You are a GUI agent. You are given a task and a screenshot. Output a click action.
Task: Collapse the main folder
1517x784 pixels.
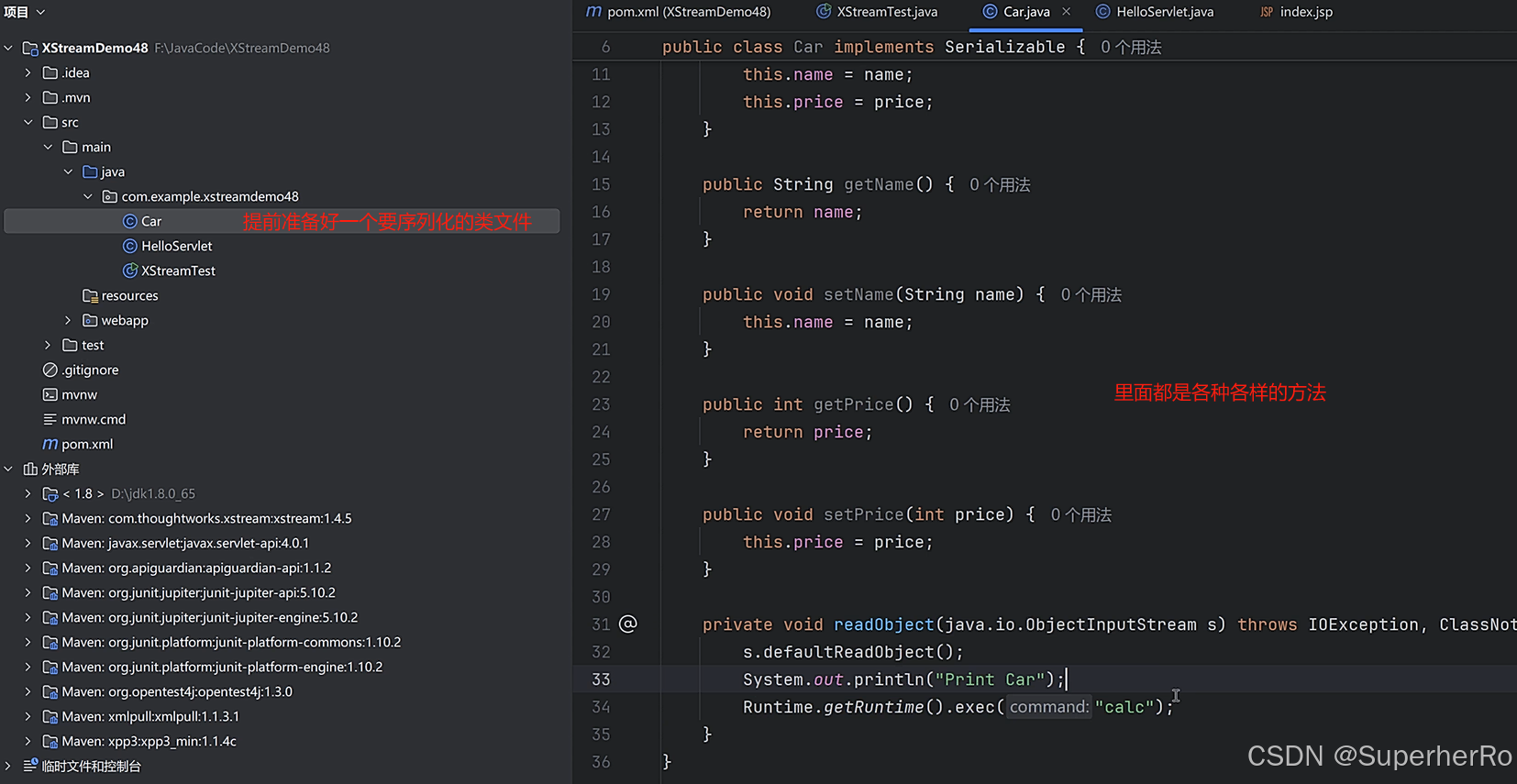(x=48, y=147)
